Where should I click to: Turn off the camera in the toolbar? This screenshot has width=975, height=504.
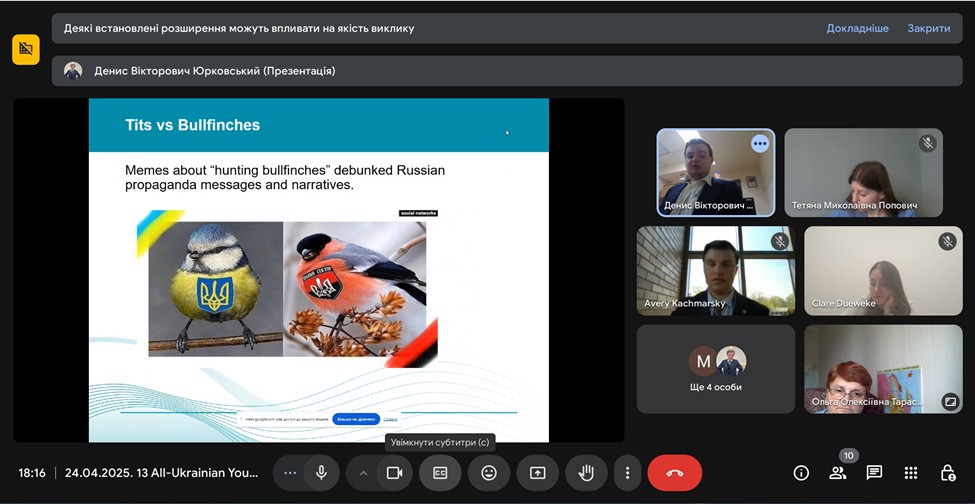[394, 473]
